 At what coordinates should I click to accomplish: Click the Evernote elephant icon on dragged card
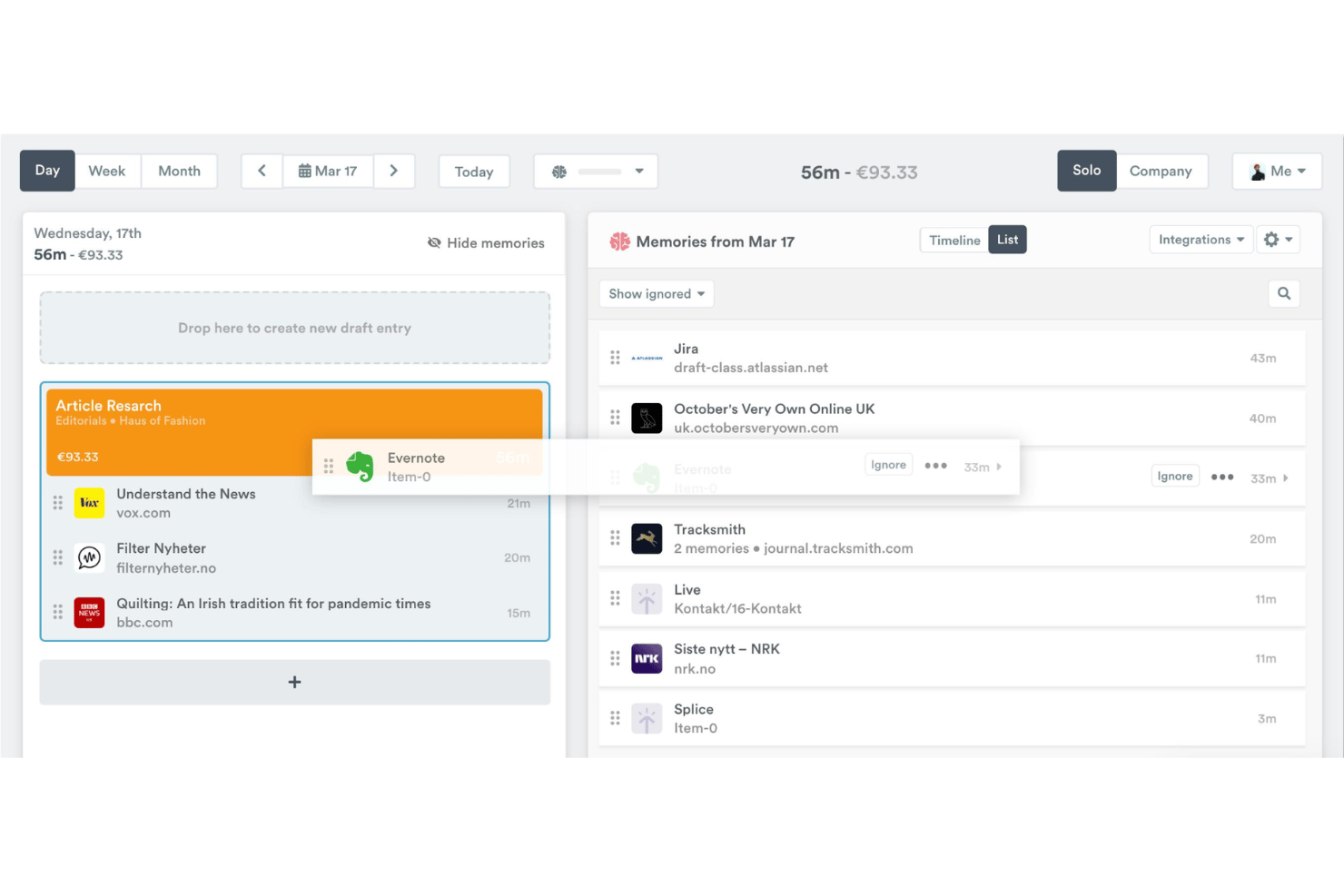click(360, 467)
